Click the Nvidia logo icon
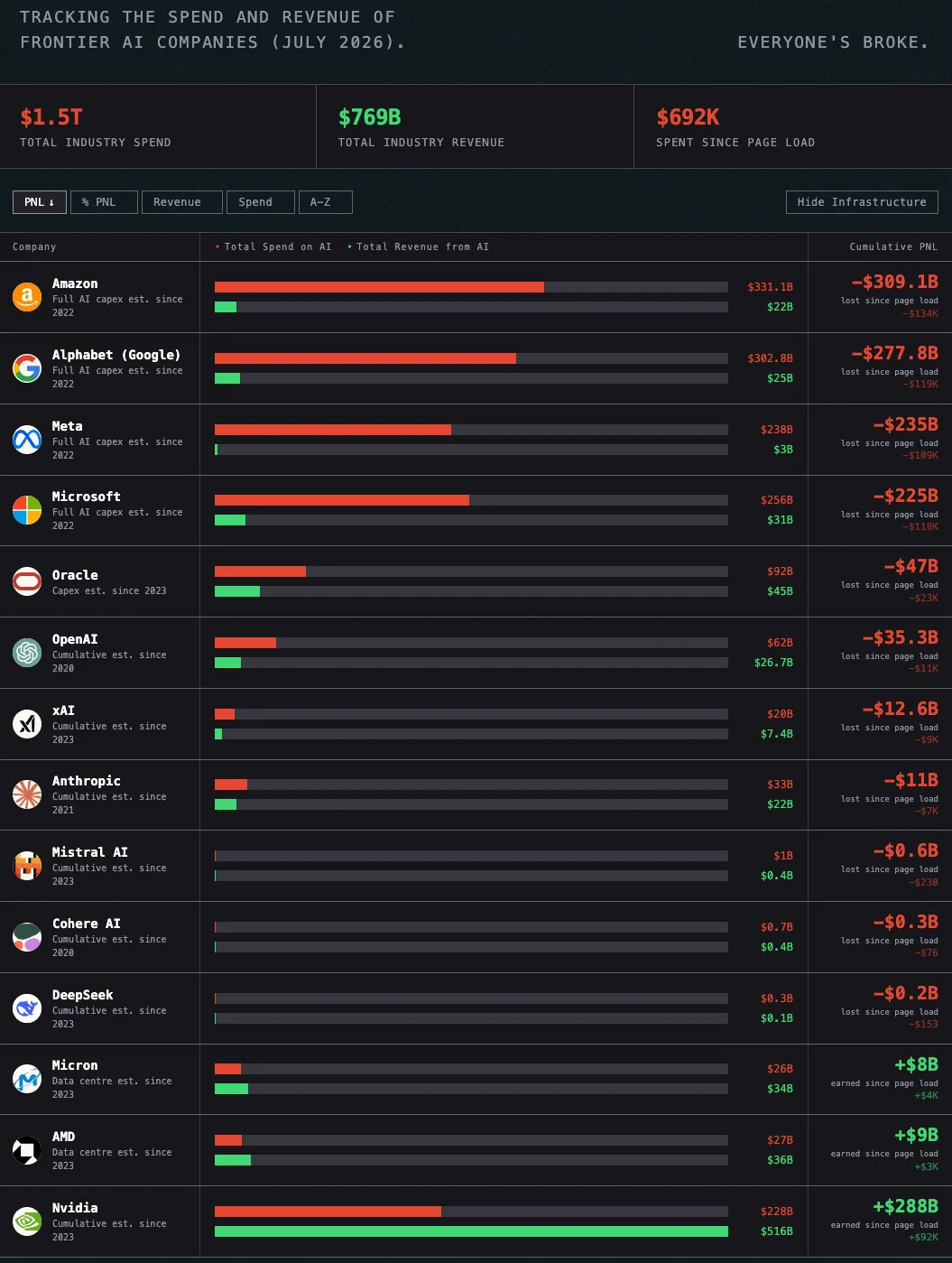 coord(27,1221)
